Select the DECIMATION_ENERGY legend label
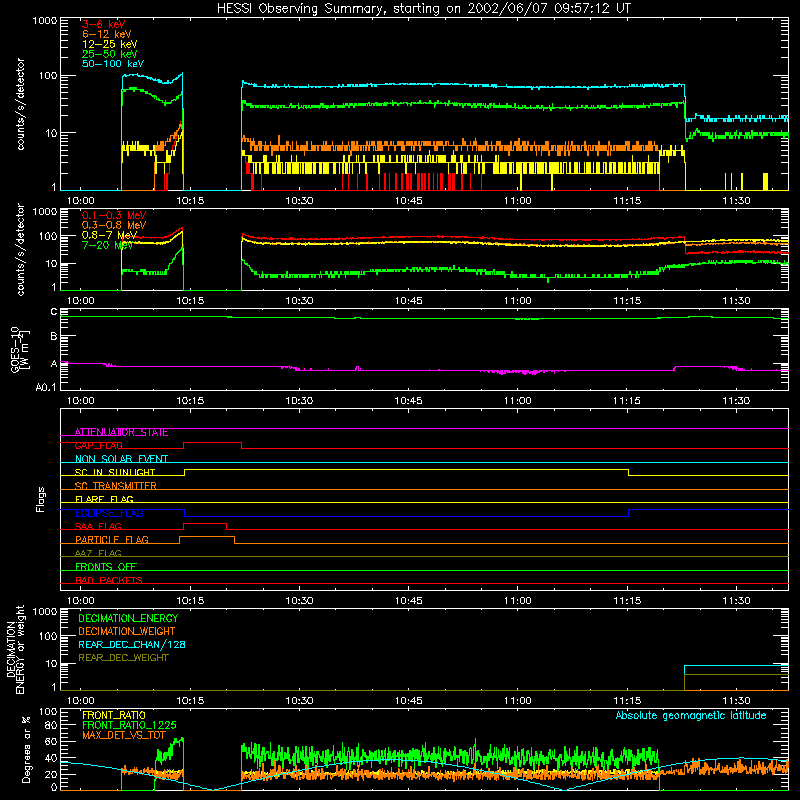800x800 pixels. coord(128,618)
